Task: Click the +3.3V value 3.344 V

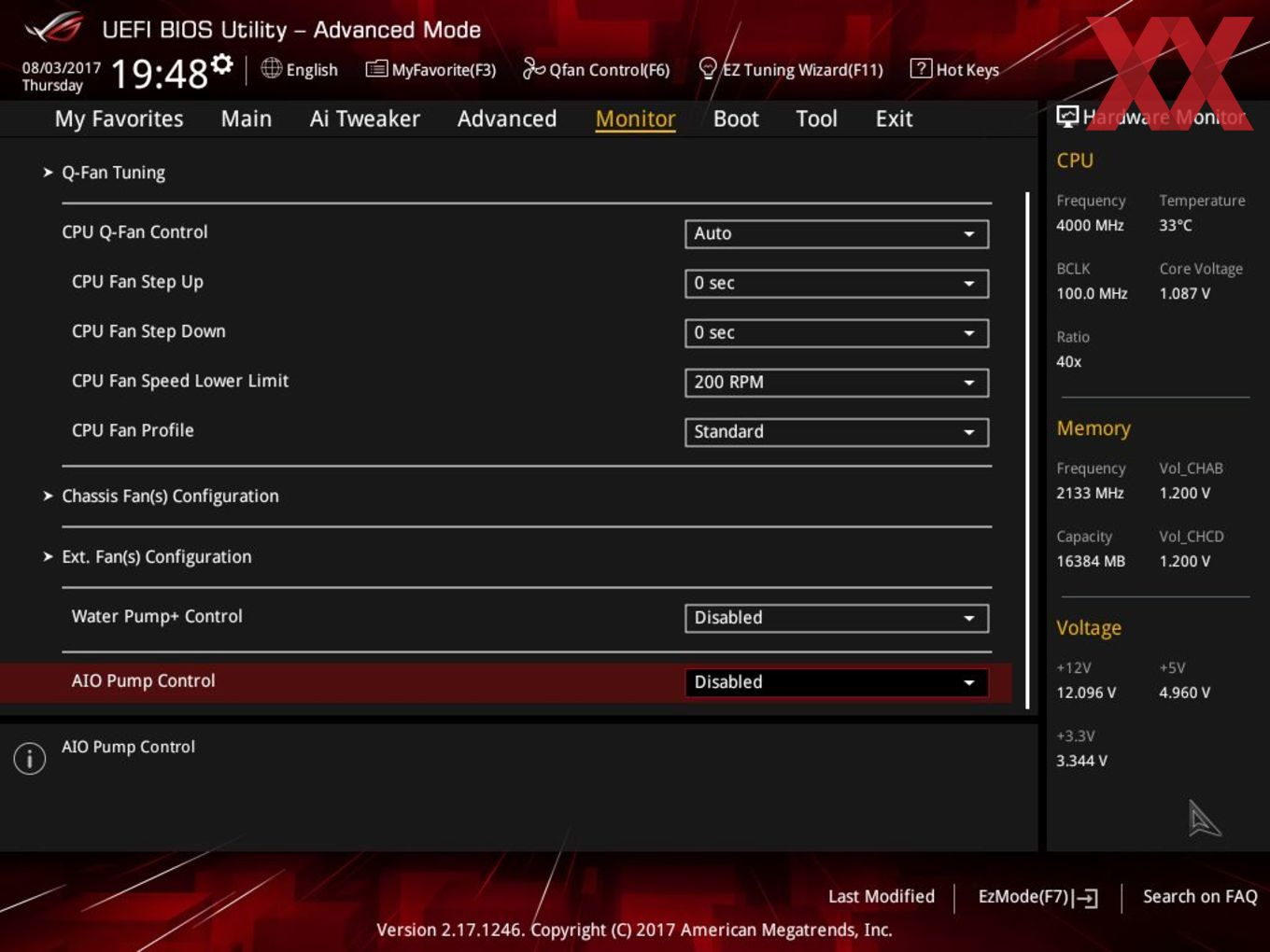Action: (x=1081, y=762)
